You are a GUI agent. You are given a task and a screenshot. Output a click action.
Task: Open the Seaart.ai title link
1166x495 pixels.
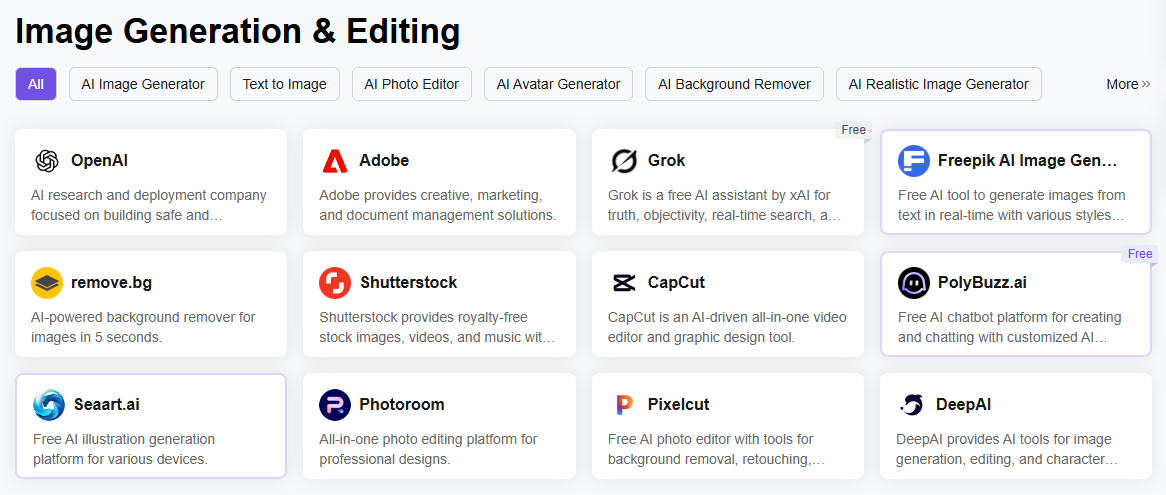(x=107, y=405)
